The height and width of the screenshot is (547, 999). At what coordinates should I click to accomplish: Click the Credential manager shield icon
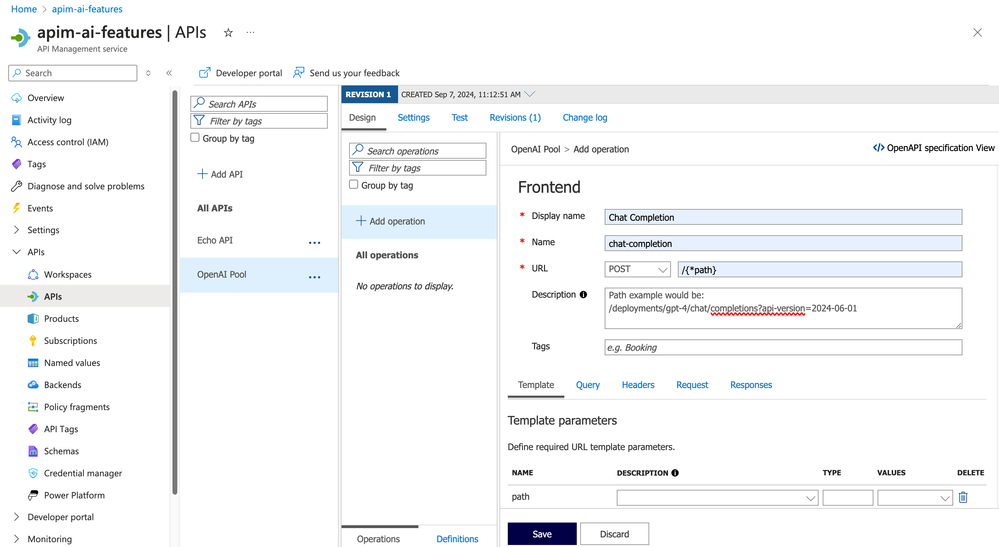point(33,473)
